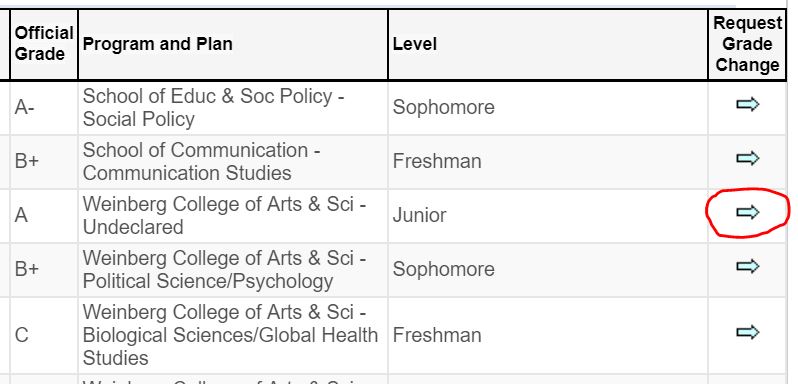The image size is (798, 384).
Task: Select the A- official grade cell
Action: point(44,108)
